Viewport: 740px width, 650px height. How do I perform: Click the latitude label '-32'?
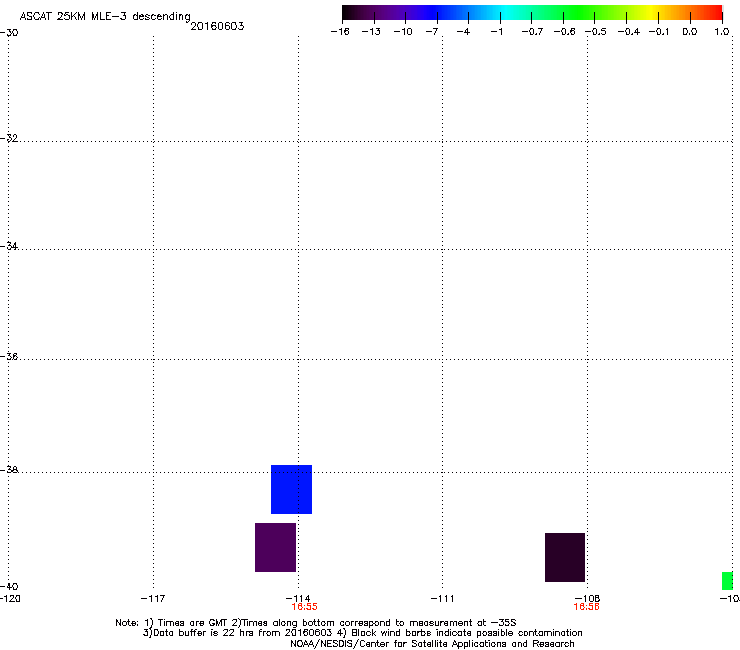9,138
